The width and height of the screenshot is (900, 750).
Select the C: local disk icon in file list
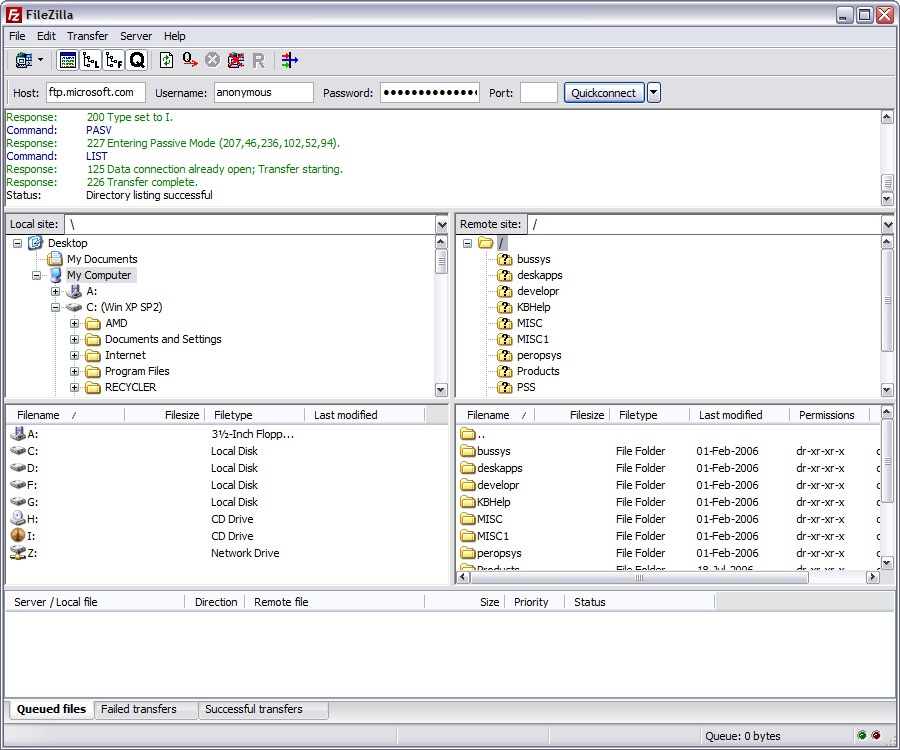(x=18, y=451)
